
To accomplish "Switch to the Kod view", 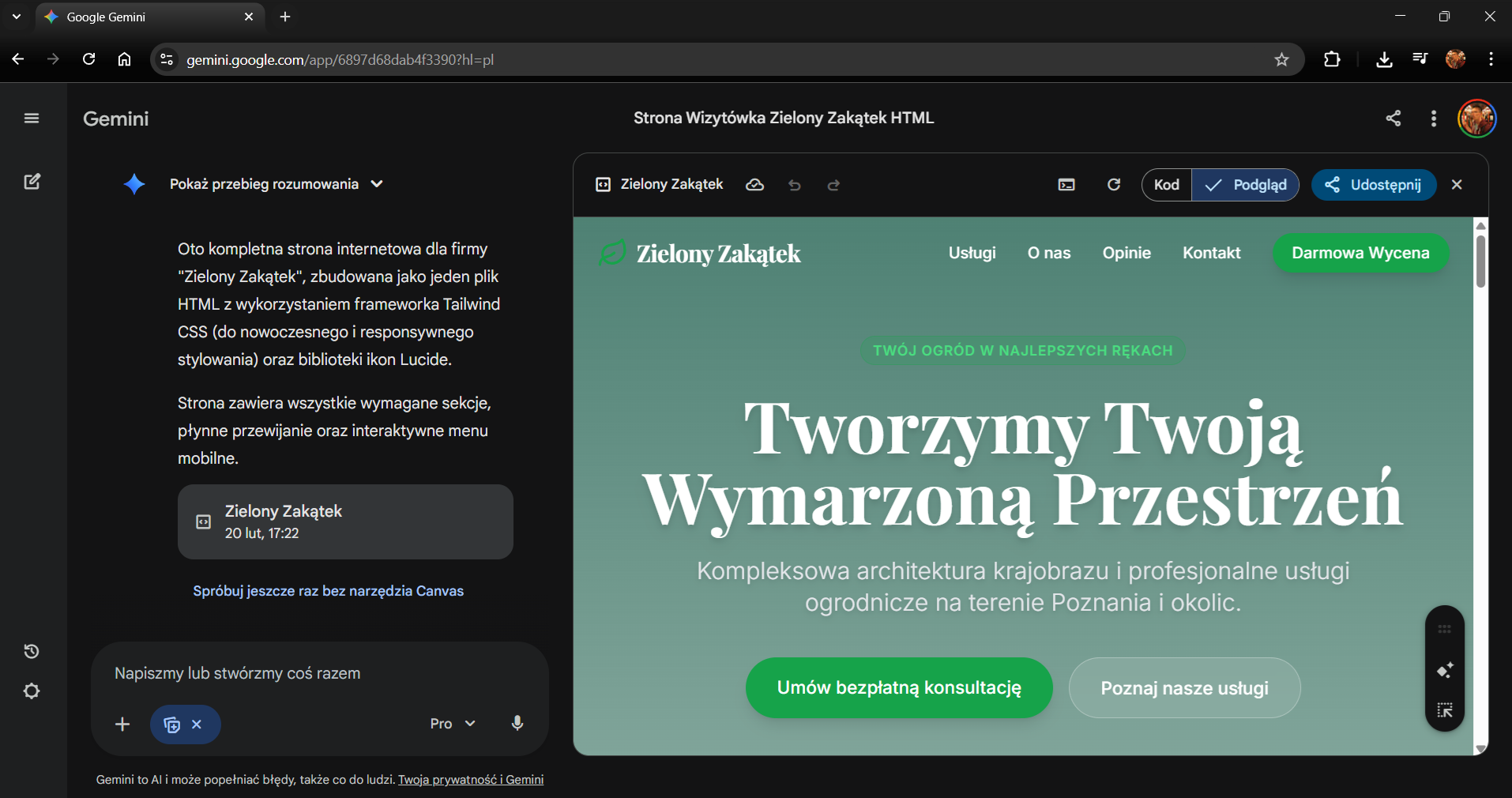I will tap(1167, 184).
